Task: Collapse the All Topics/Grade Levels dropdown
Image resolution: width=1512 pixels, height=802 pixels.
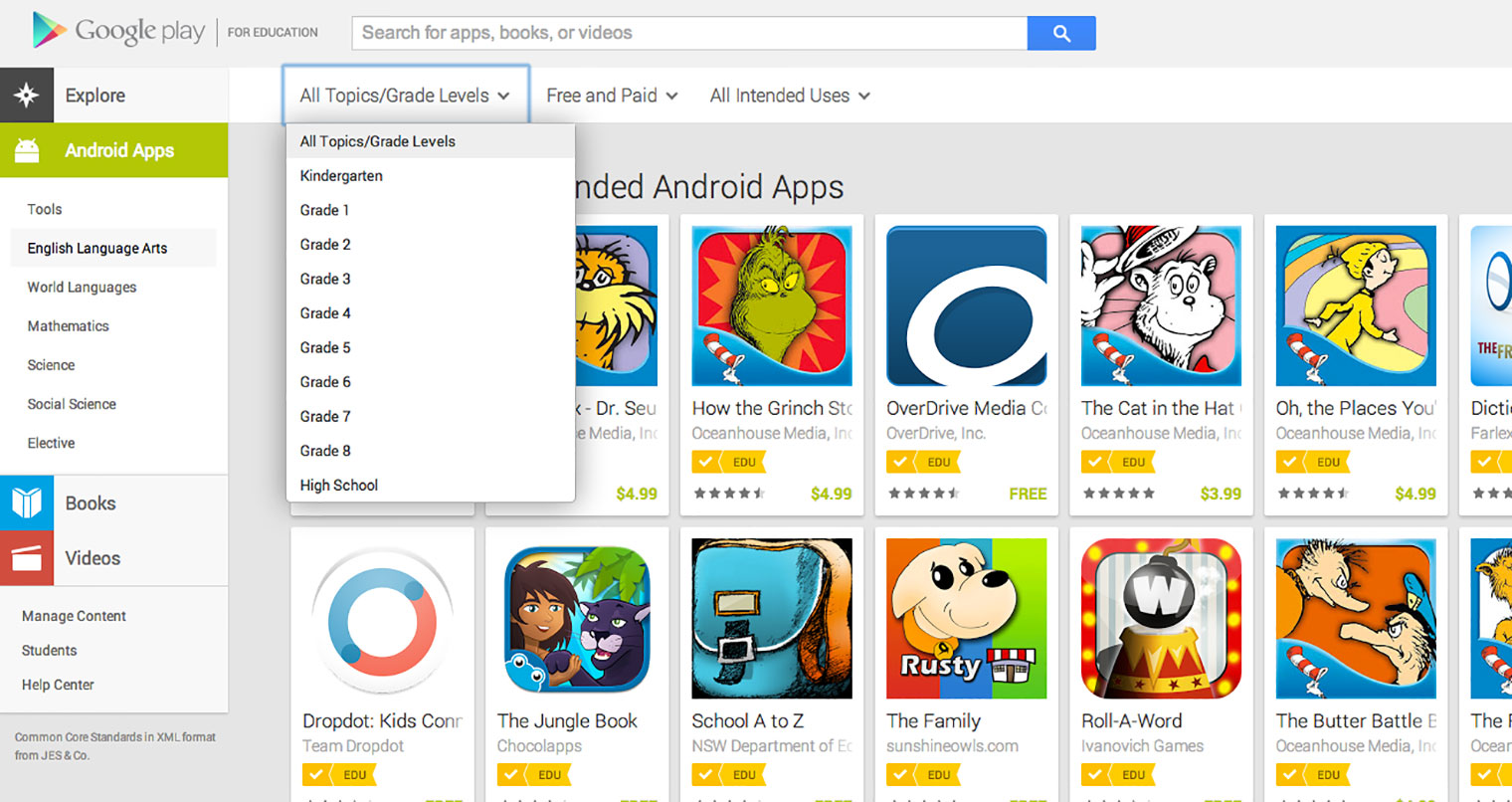Action: (406, 96)
